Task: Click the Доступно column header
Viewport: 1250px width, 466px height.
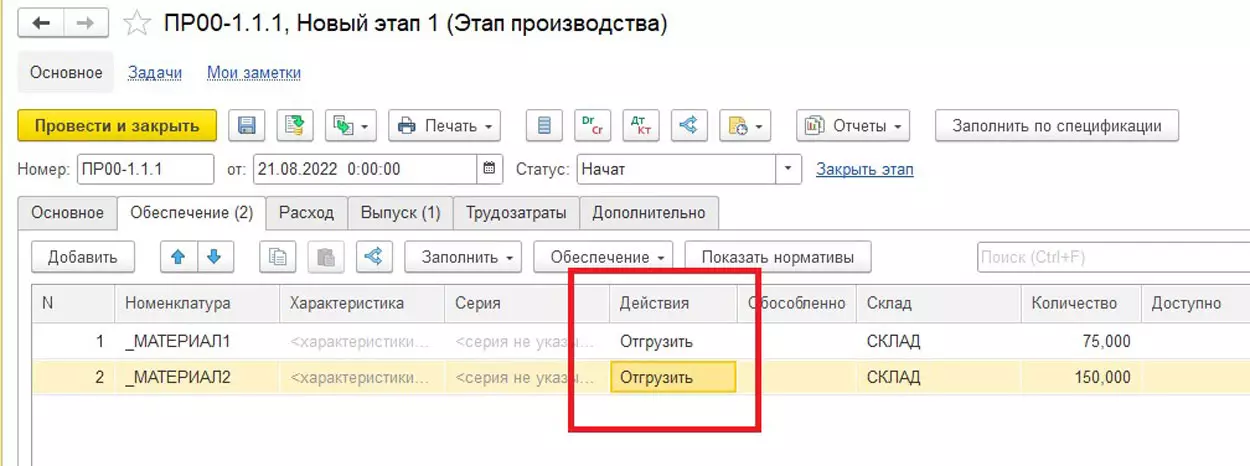Action: (x=1195, y=303)
